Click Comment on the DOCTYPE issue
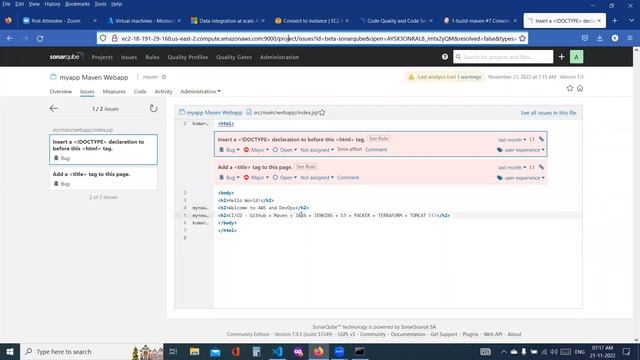The height and width of the screenshot is (360, 640). point(376,149)
